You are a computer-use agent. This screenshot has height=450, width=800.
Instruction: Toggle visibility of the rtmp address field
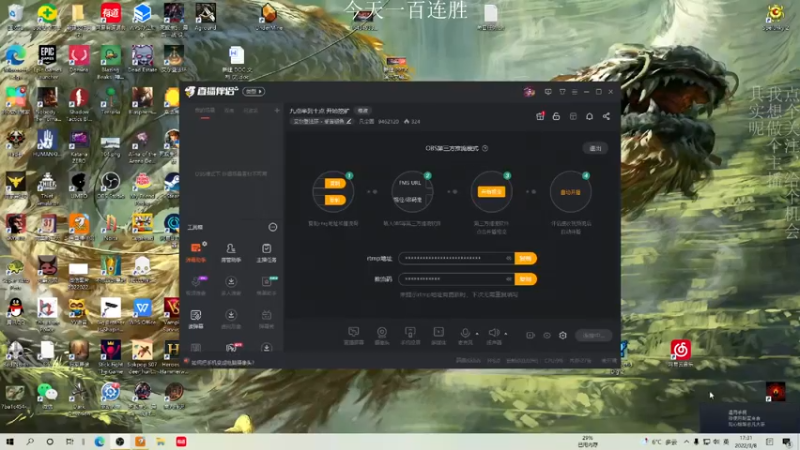pos(509,258)
